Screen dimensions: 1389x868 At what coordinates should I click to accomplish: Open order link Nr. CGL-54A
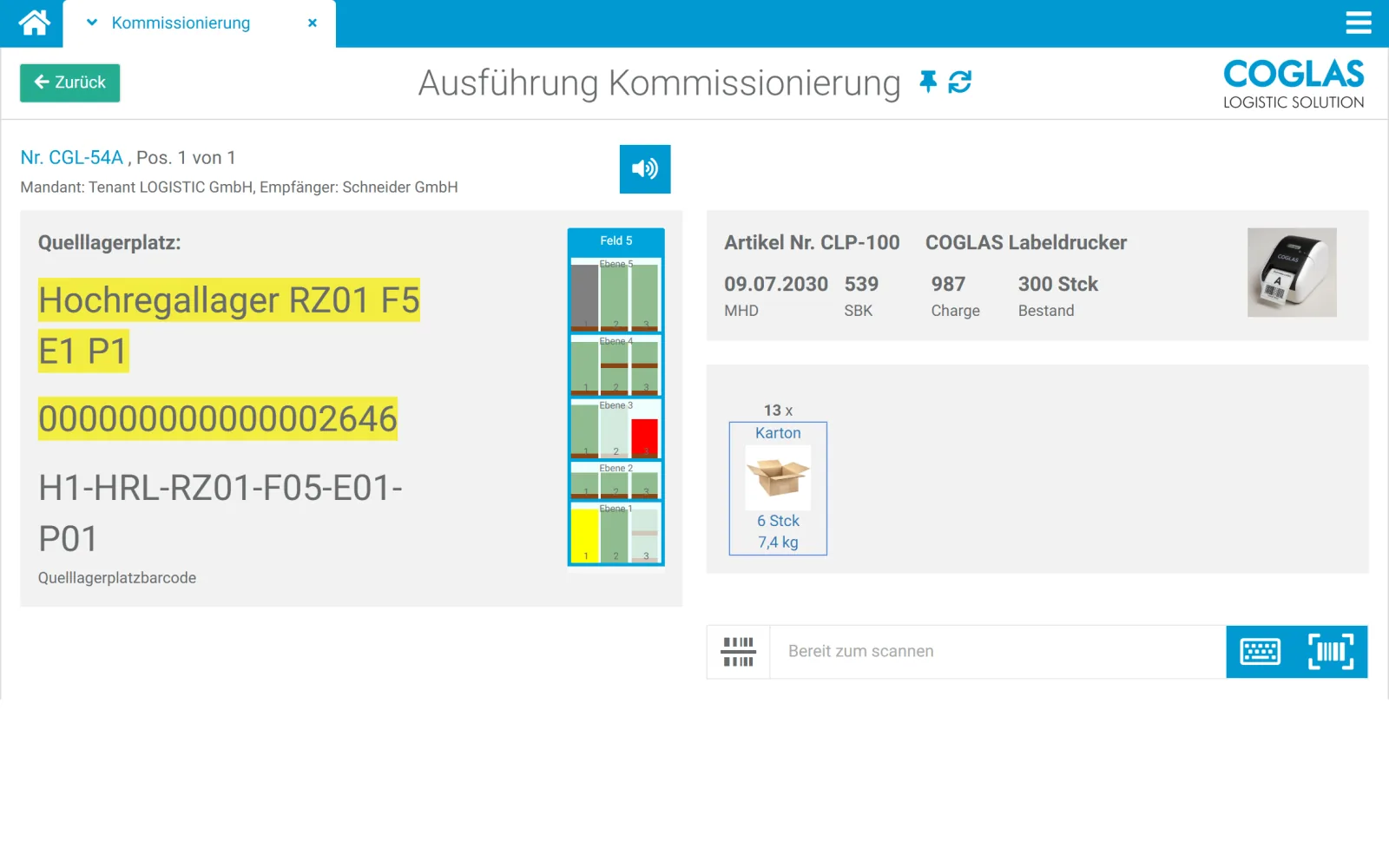click(72, 157)
